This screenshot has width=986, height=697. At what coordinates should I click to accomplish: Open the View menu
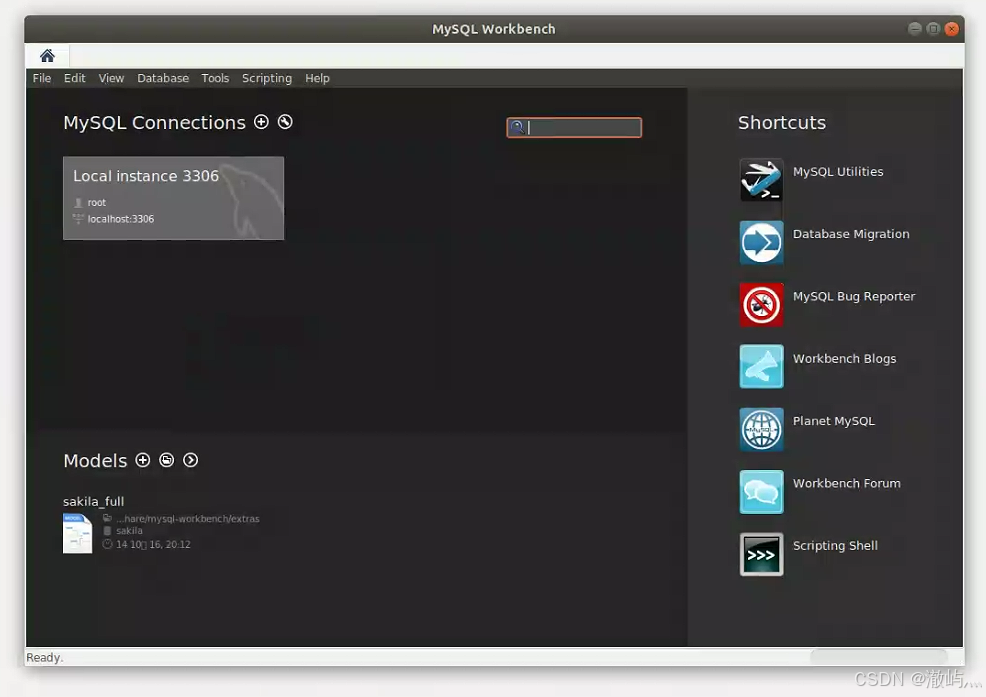111,78
